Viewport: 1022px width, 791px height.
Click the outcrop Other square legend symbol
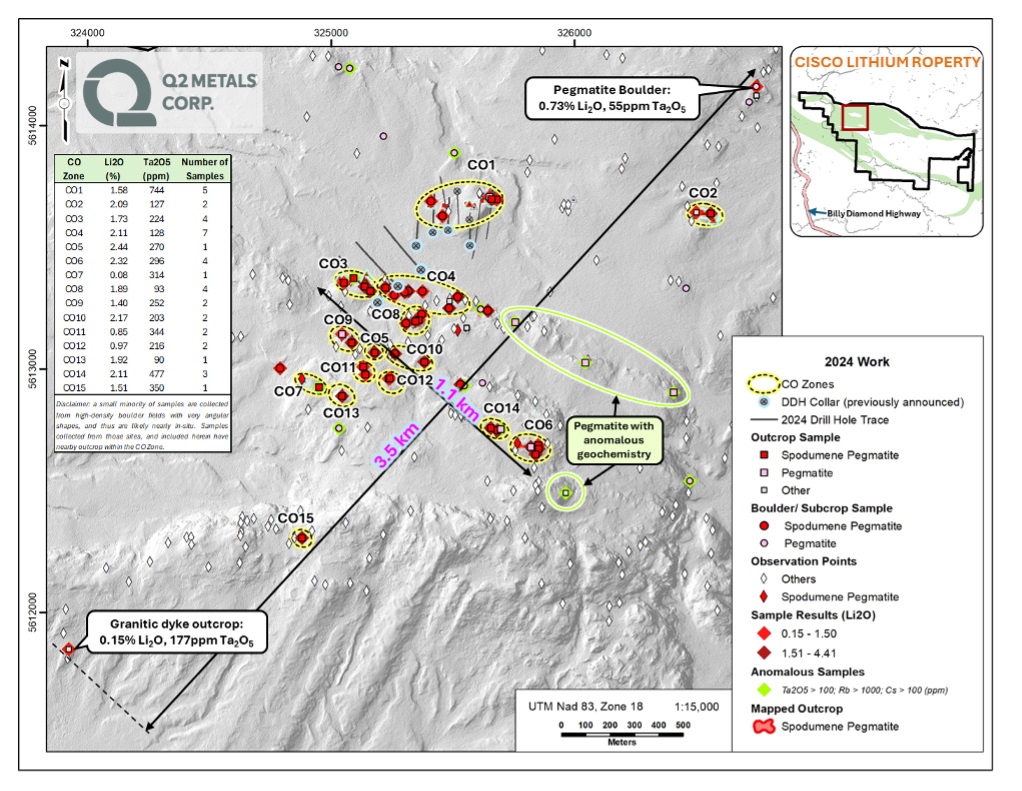(764, 490)
